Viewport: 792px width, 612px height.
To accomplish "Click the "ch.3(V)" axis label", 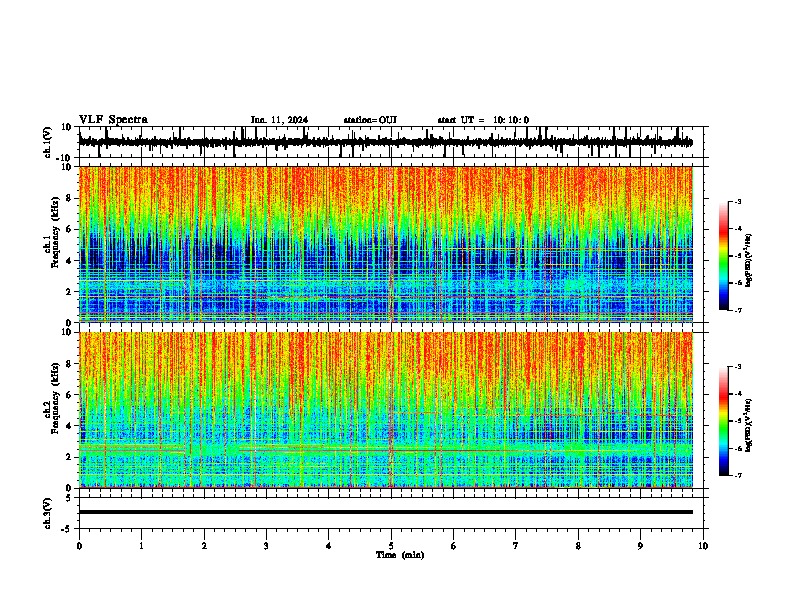I will pyautogui.click(x=48, y=514).
